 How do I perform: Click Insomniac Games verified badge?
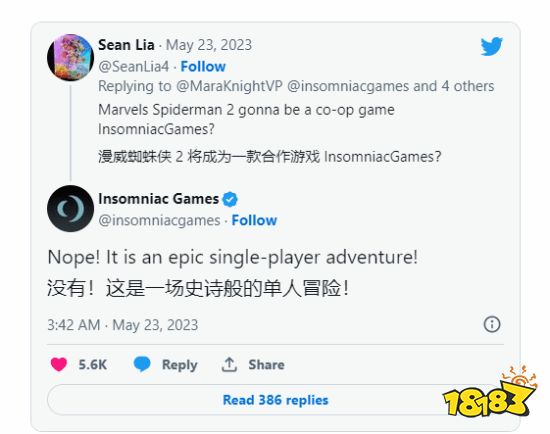[x=230, y=199]
